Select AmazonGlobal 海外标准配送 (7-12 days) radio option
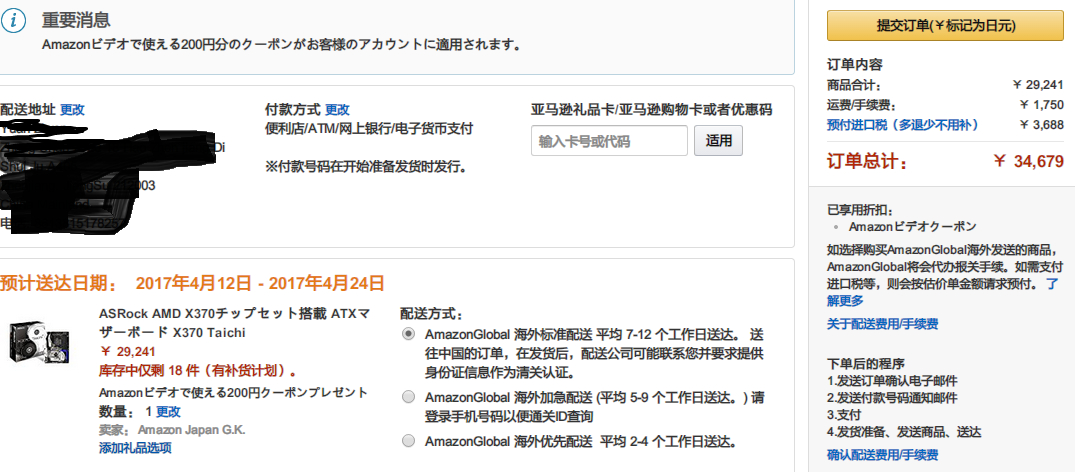This screenshot has width=1075, height=472. tap(407, 333)
